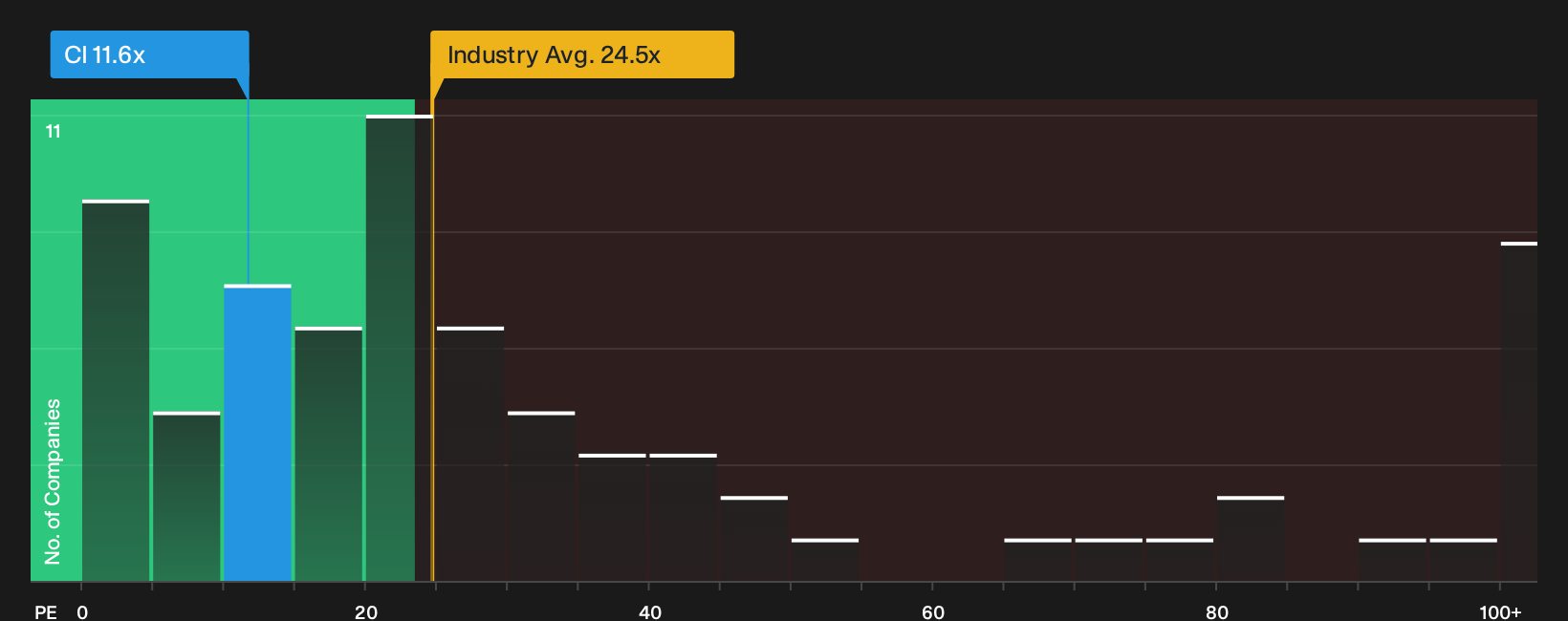Select the short bar for PE 70–75
The height and width of the screenshot is (621, 1568).
point(1108,560)
